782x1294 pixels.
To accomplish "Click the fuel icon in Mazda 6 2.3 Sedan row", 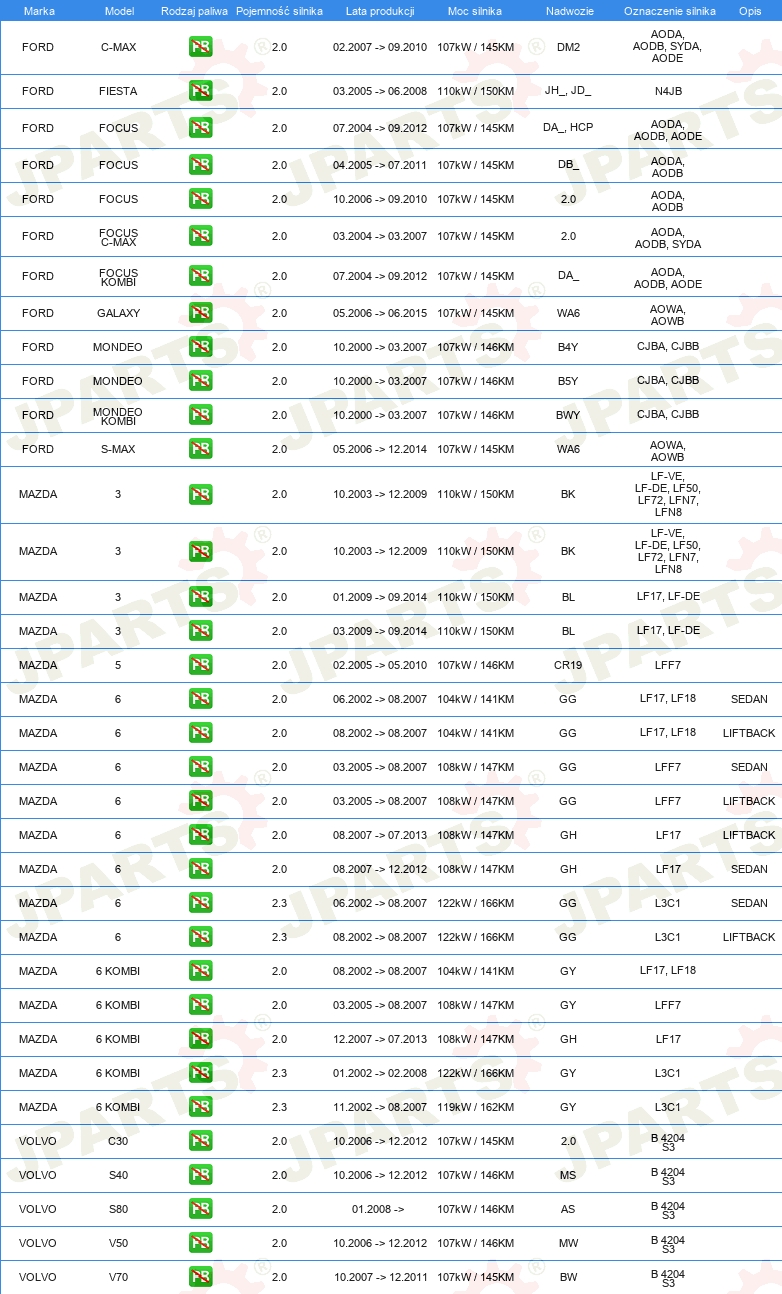I will click(x=201, y=903).
